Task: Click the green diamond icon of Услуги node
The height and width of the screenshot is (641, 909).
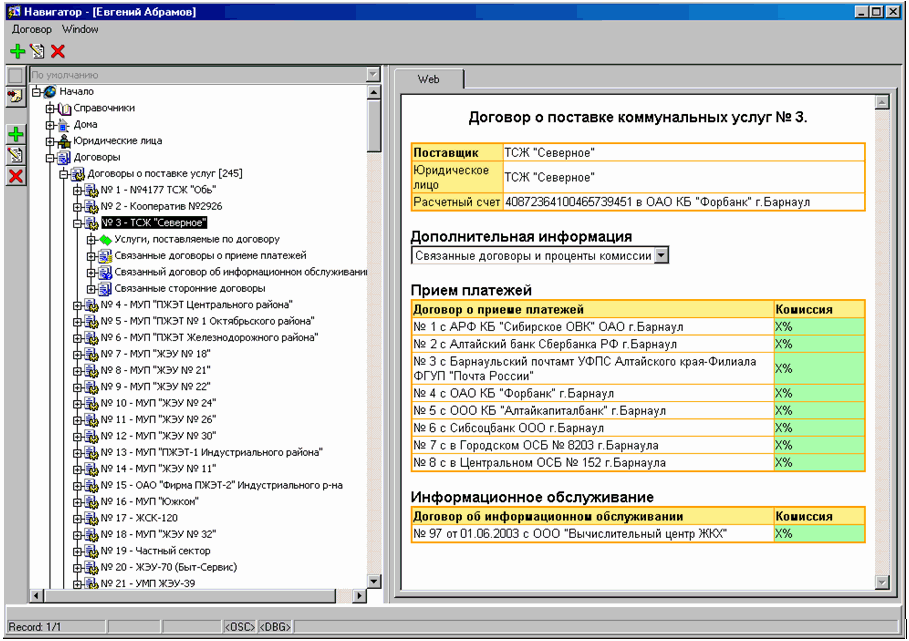Action: [x=105, y=240]
